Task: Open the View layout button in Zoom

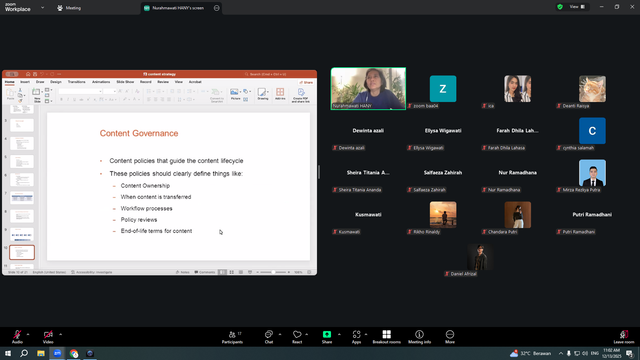Action: pyautogui.click(x=577, y=7)
